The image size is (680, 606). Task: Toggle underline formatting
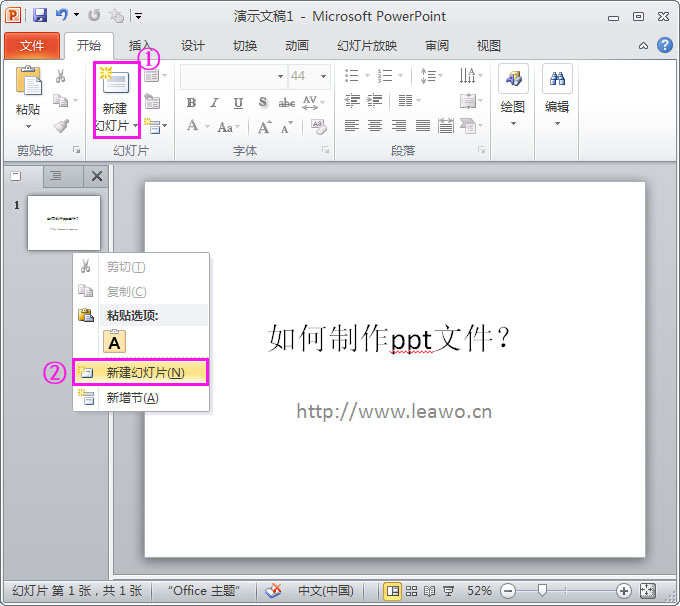pyautogui.click(x=238, y=103)
